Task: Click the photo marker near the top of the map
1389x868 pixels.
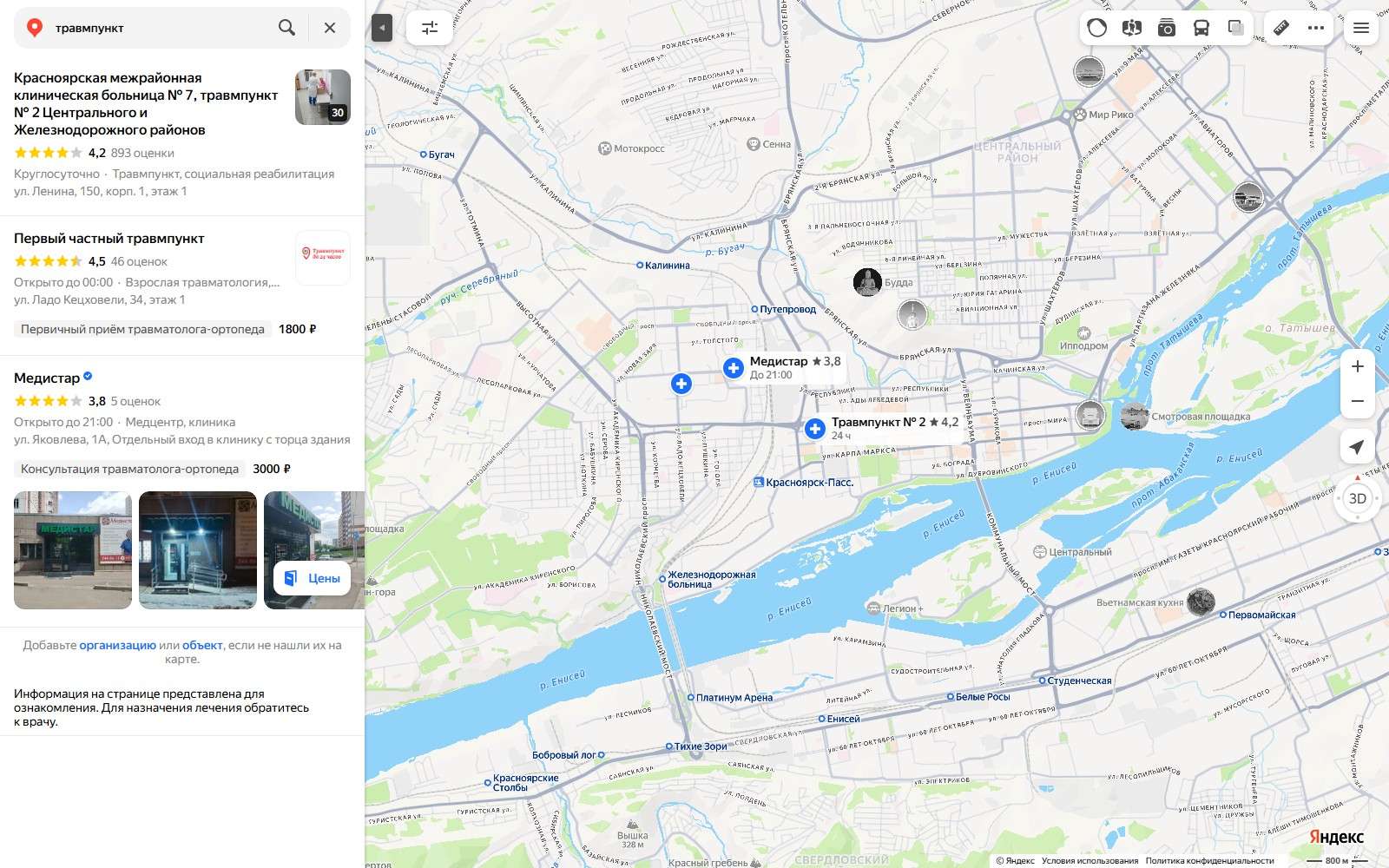Action: click(1089, 71)
